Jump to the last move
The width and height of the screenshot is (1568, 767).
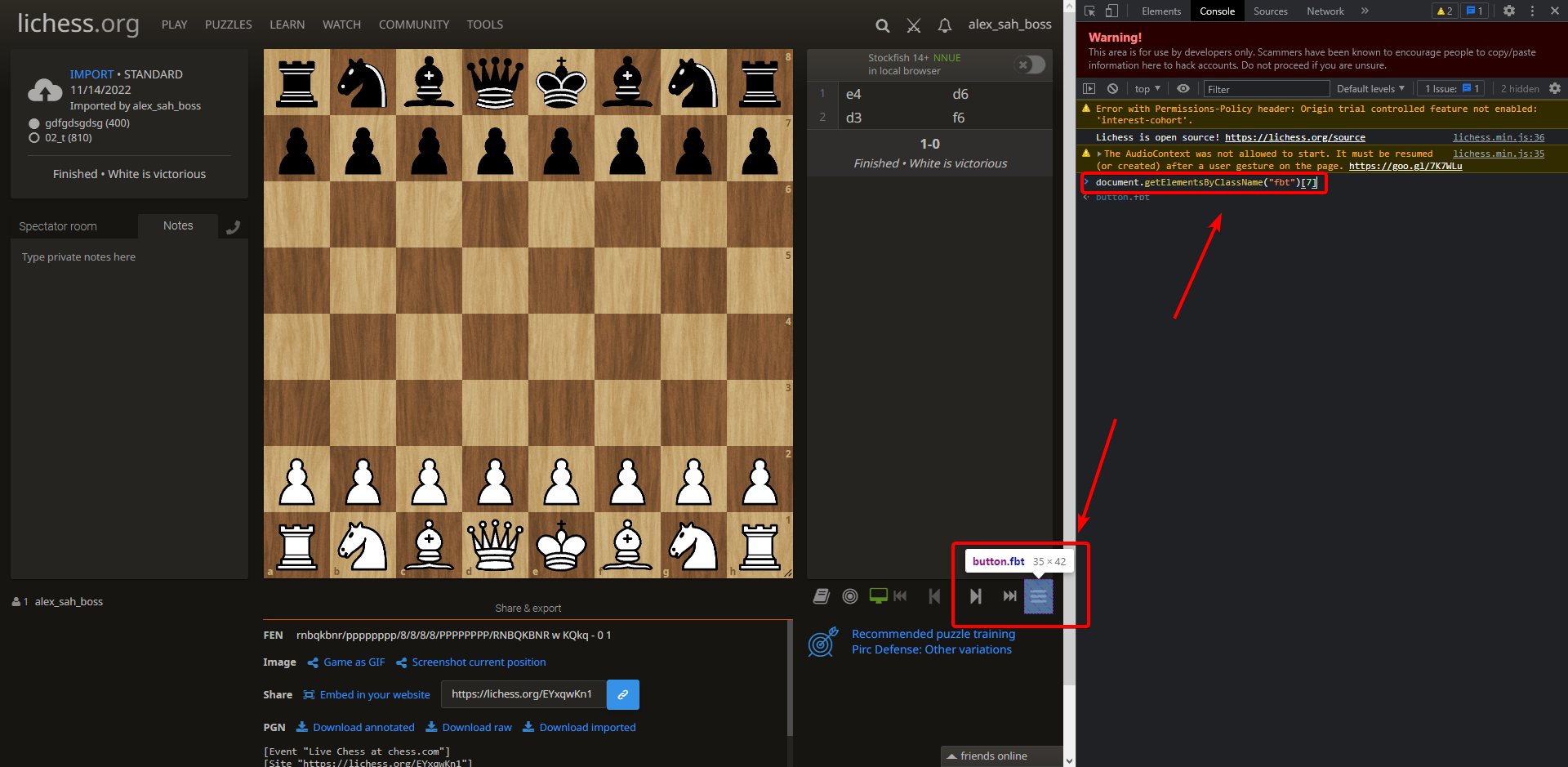(1010, 596)
